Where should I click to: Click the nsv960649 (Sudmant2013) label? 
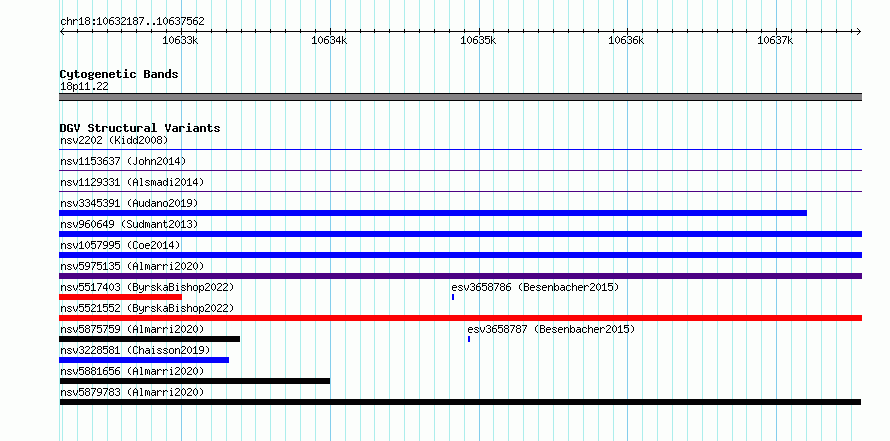(x=129, y=224)
